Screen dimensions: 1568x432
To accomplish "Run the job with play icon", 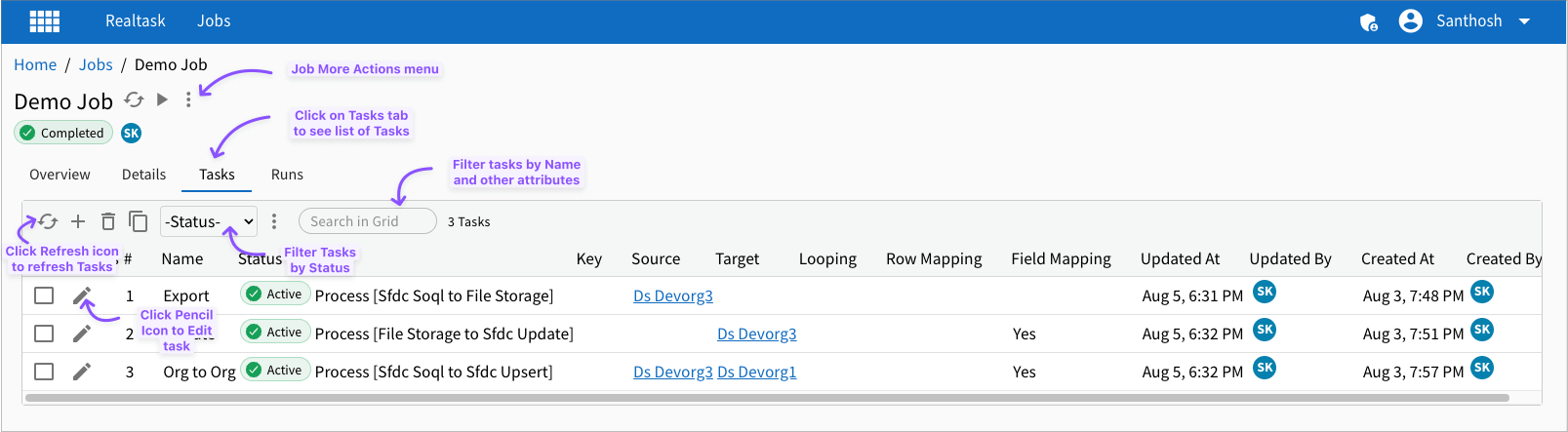I will point(162,99).
